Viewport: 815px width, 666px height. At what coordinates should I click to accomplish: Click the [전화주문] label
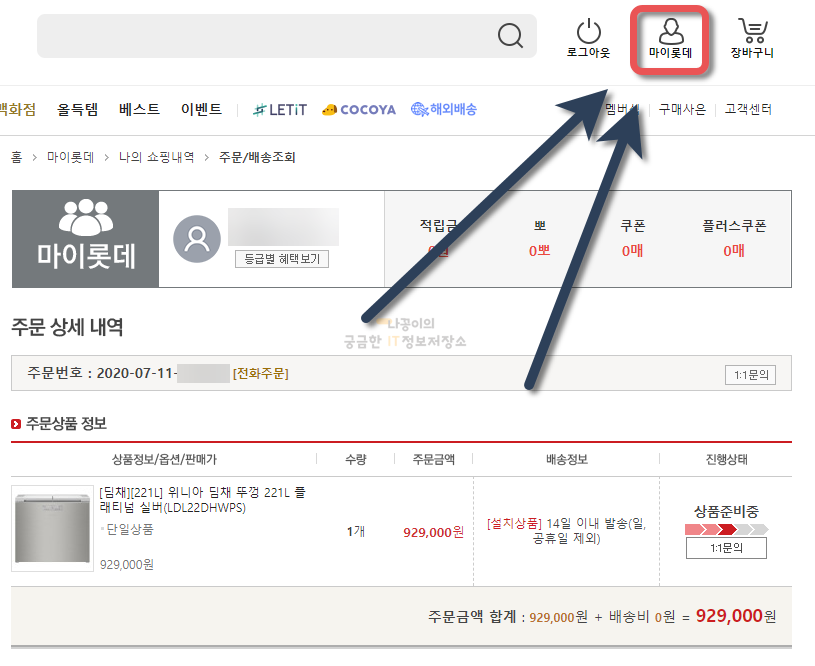point(260,373)
